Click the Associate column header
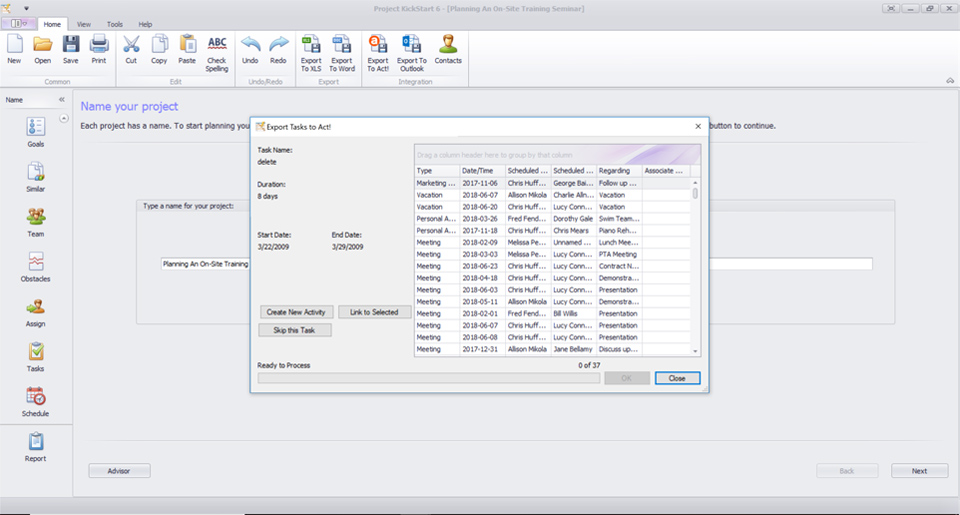This screenshot has height=515, width=960. 666,171
